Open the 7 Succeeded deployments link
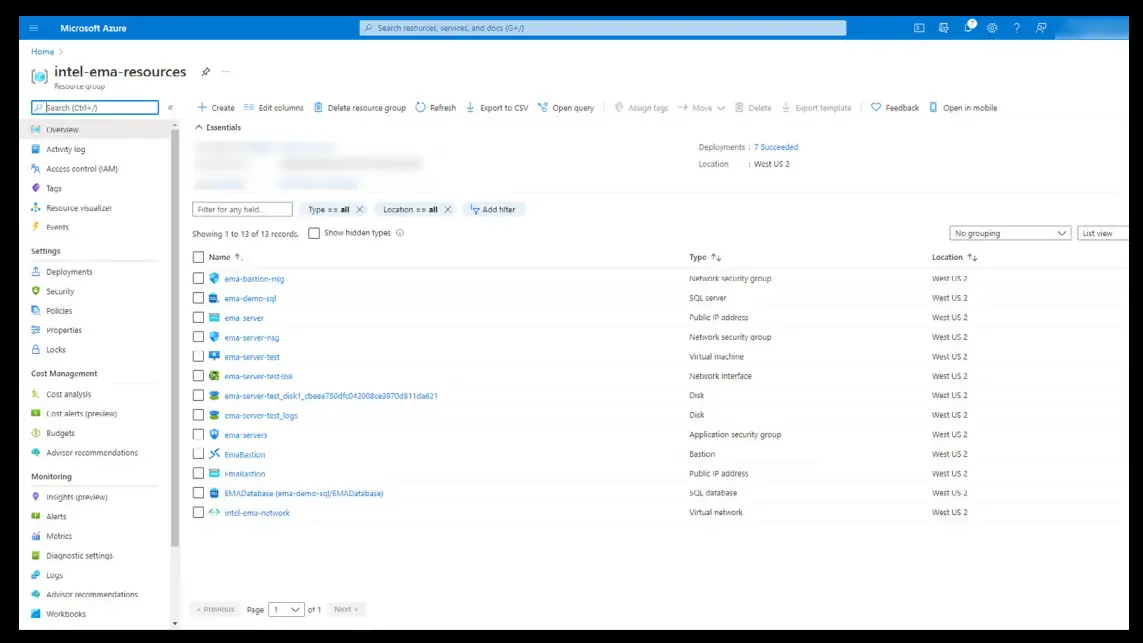The width and height of the screenshot is (1143, 643). coord(776,147)
